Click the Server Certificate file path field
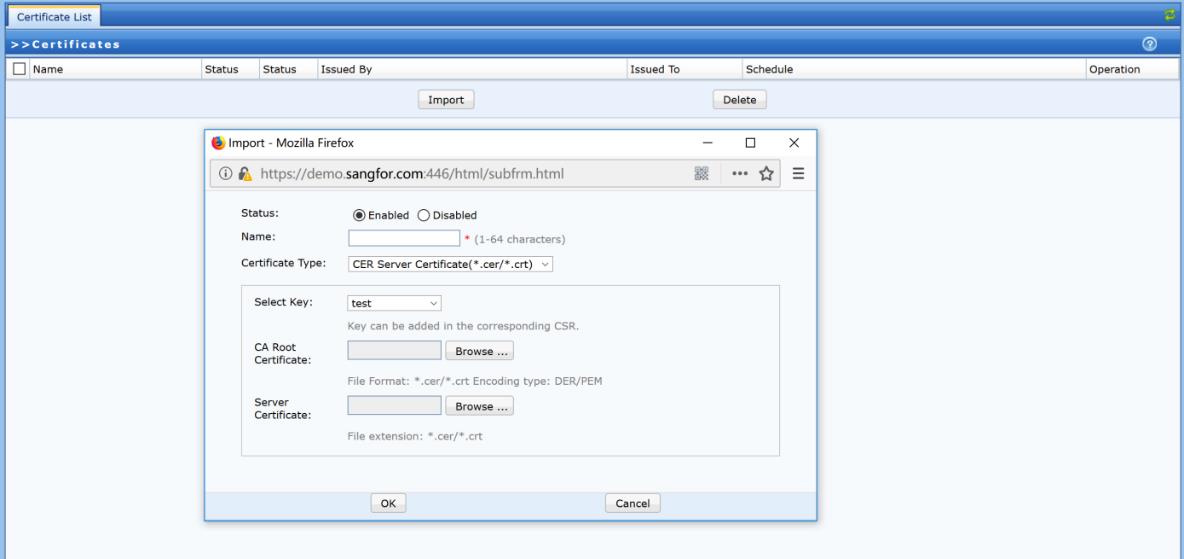 click(x=394, y=406)
